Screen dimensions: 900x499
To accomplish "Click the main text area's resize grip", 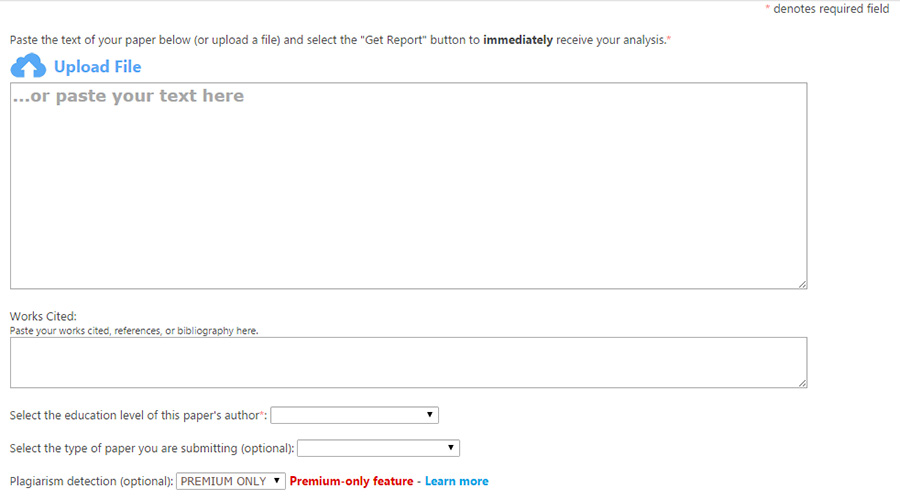I will (802, 284).
